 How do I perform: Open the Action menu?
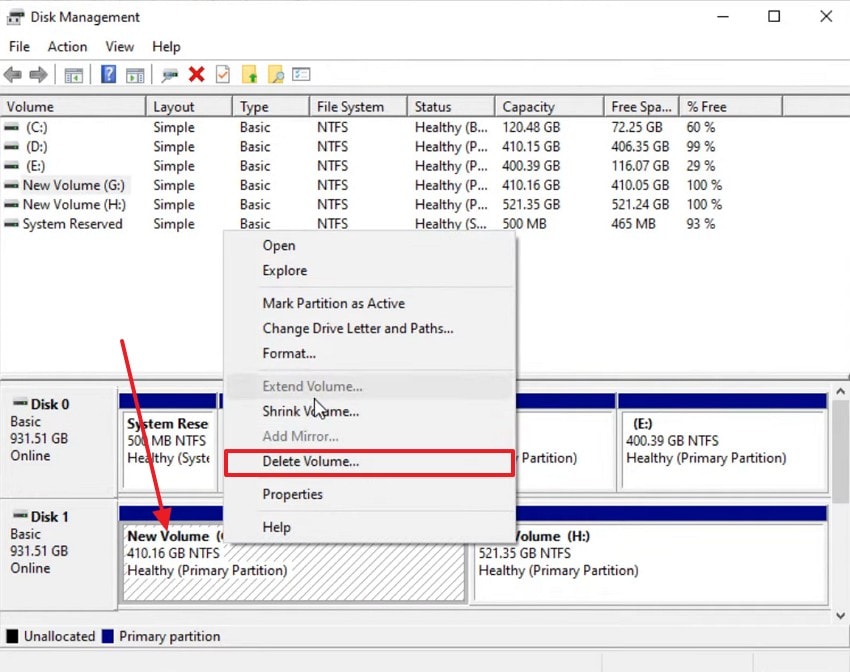pos(67,47)
